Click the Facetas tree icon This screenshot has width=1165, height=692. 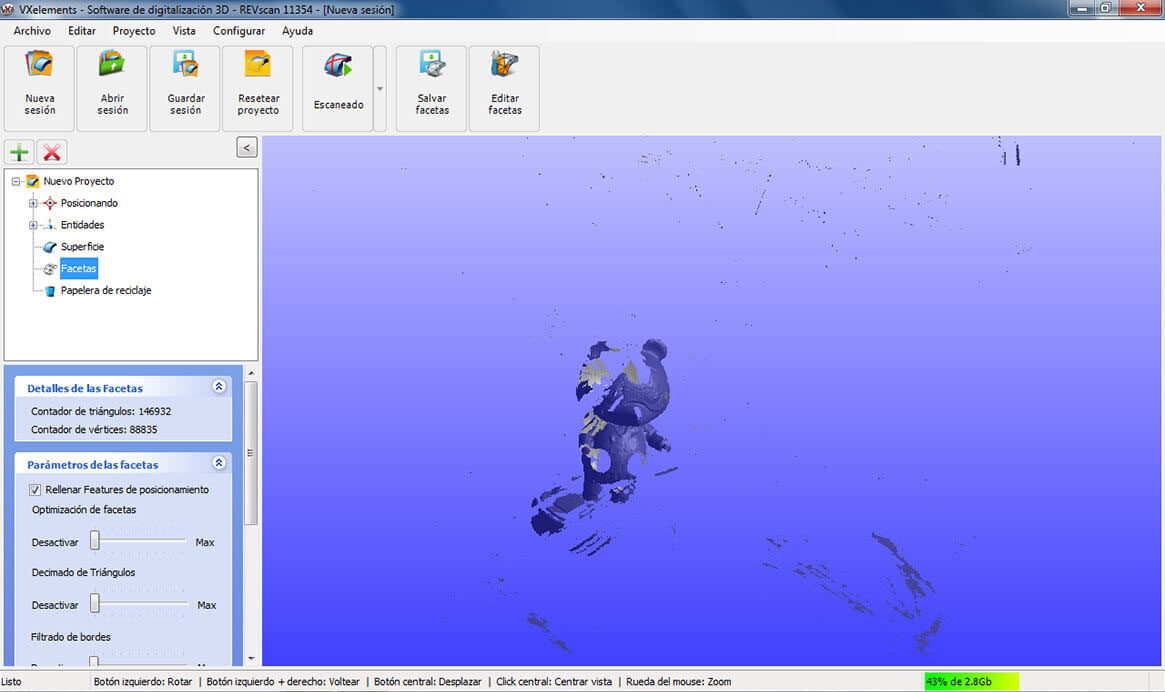tap(50, 268)
